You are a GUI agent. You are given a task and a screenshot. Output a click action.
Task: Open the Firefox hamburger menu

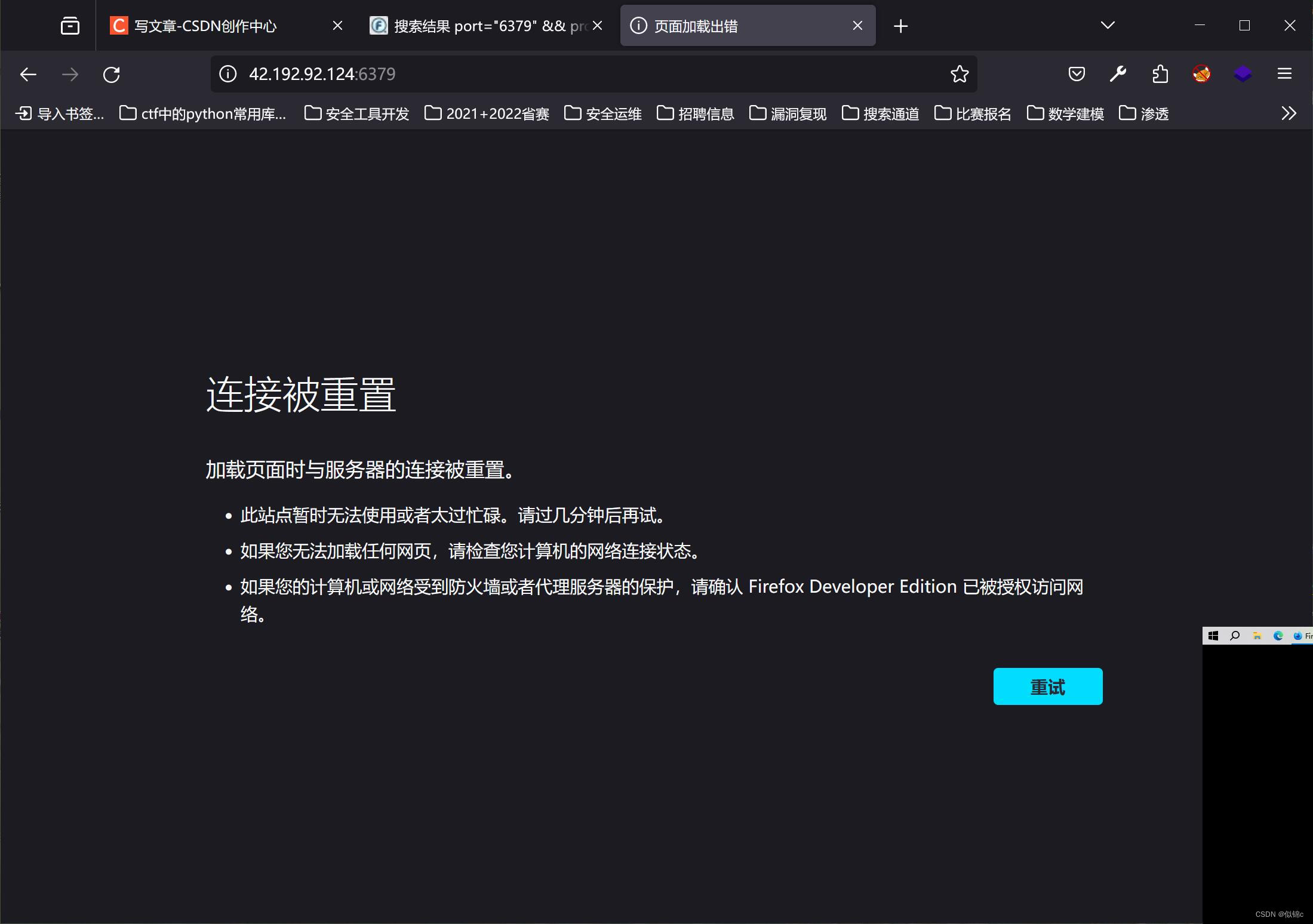click(1284, 74)
